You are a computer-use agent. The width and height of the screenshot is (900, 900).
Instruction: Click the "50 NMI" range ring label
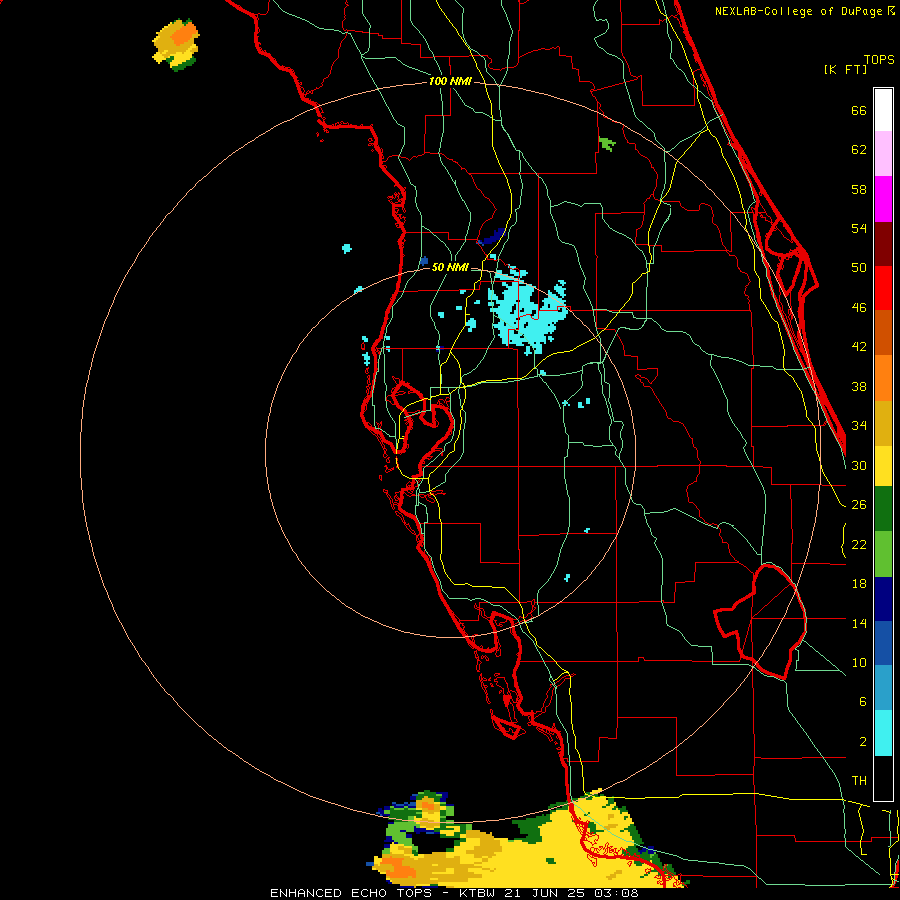point(450,267)
